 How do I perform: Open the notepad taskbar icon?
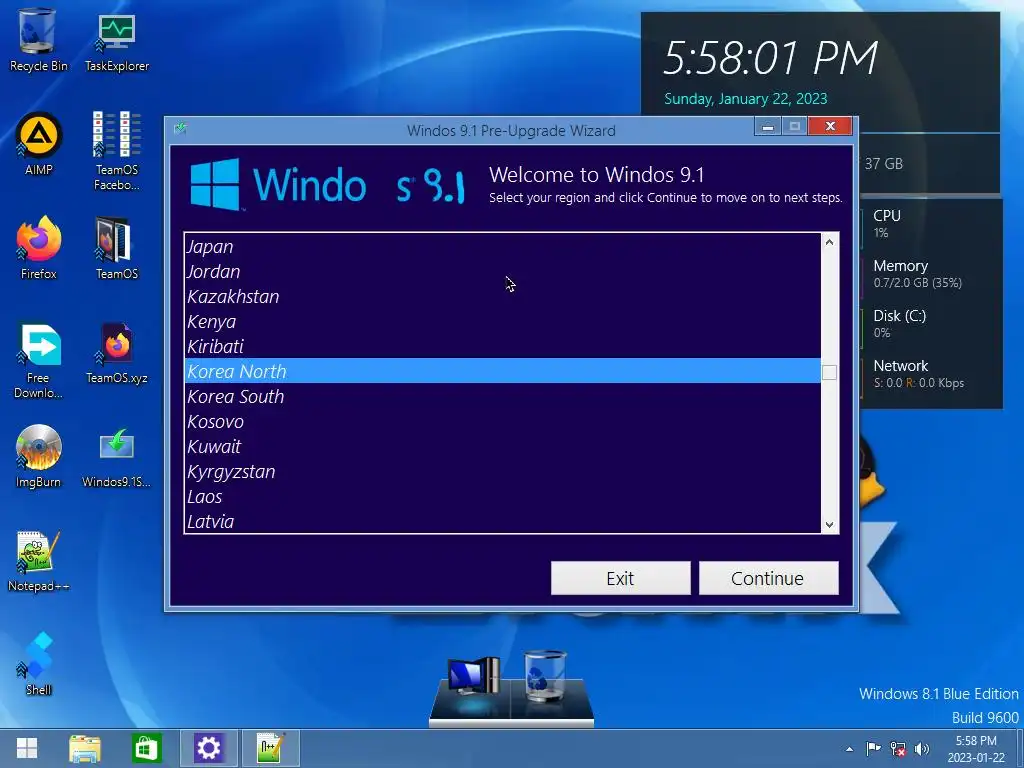(x=270, y=748)
